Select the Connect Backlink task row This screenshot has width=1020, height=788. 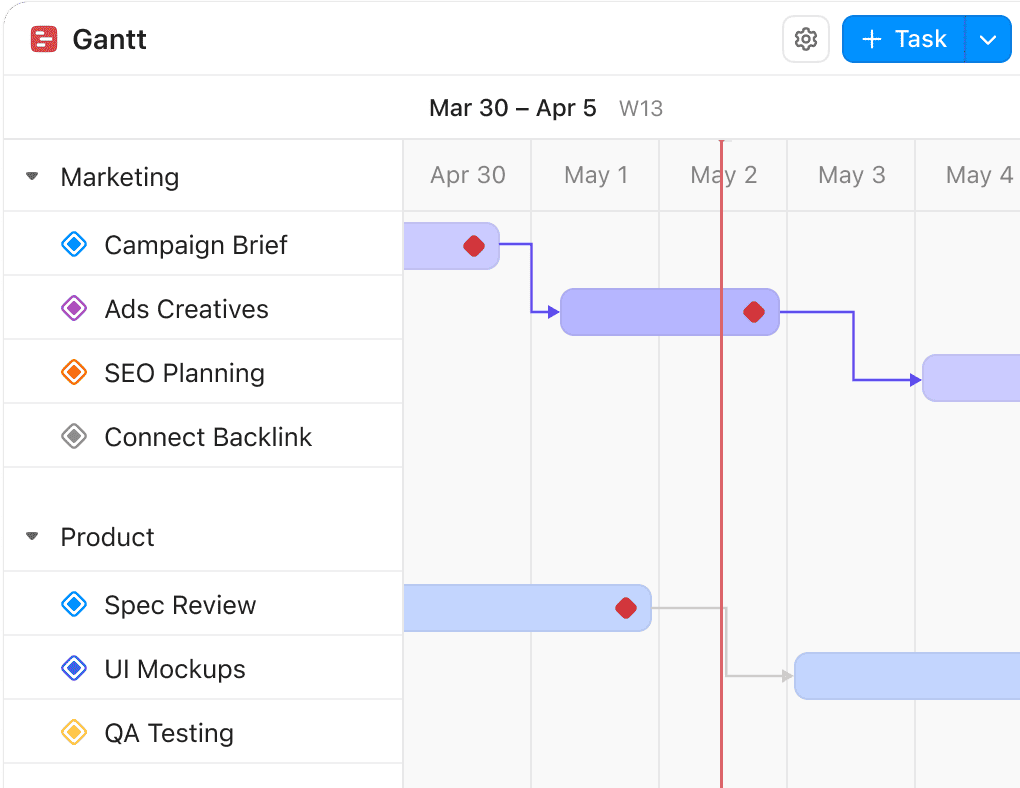[203, 436]
